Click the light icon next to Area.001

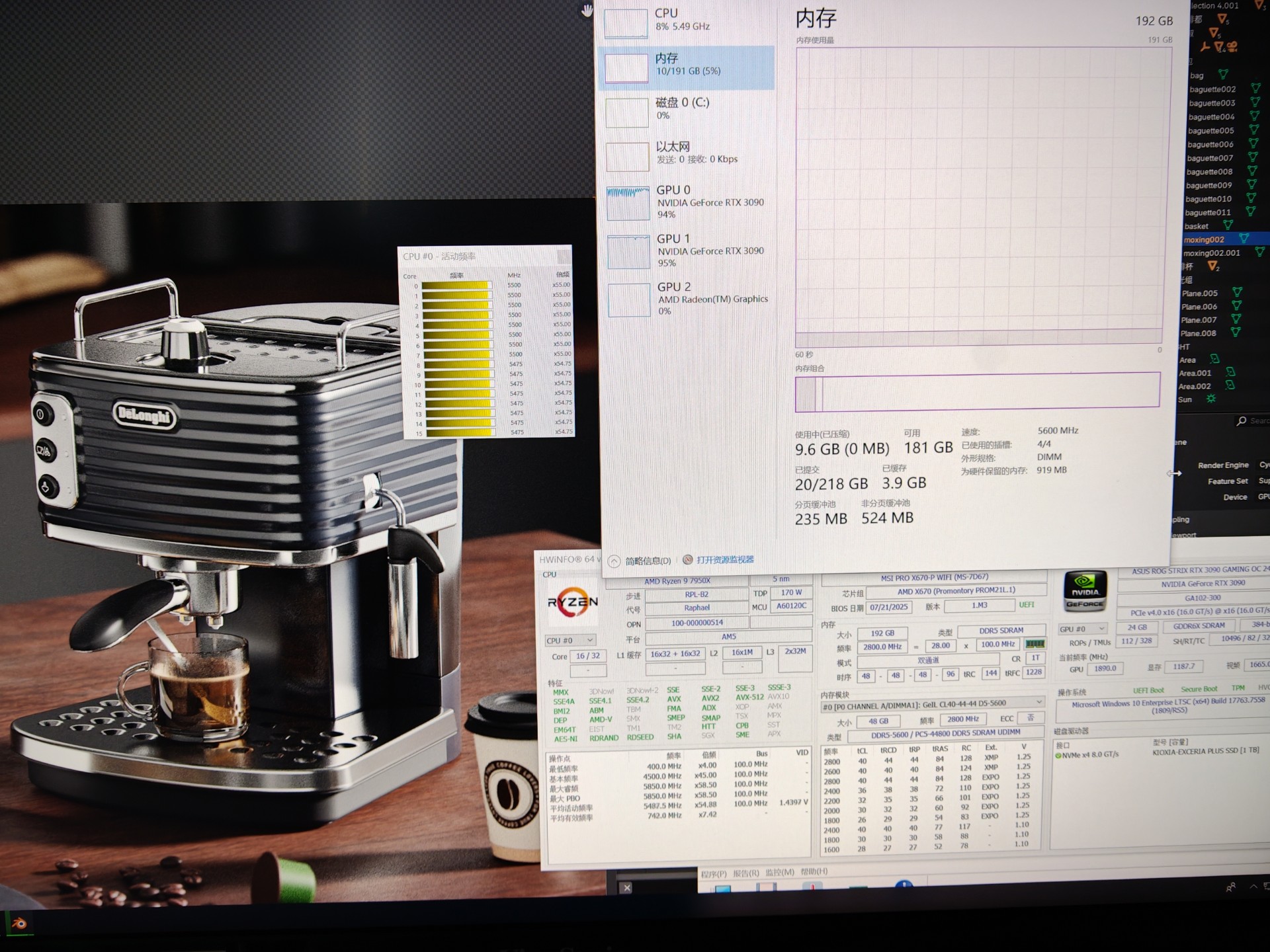click(1230, 372)
